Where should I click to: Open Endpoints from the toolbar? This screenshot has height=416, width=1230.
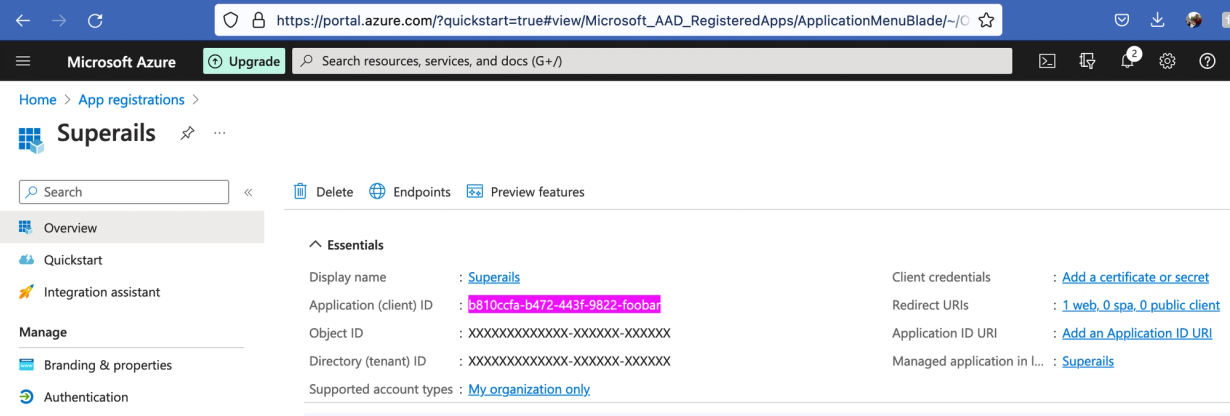410,192
